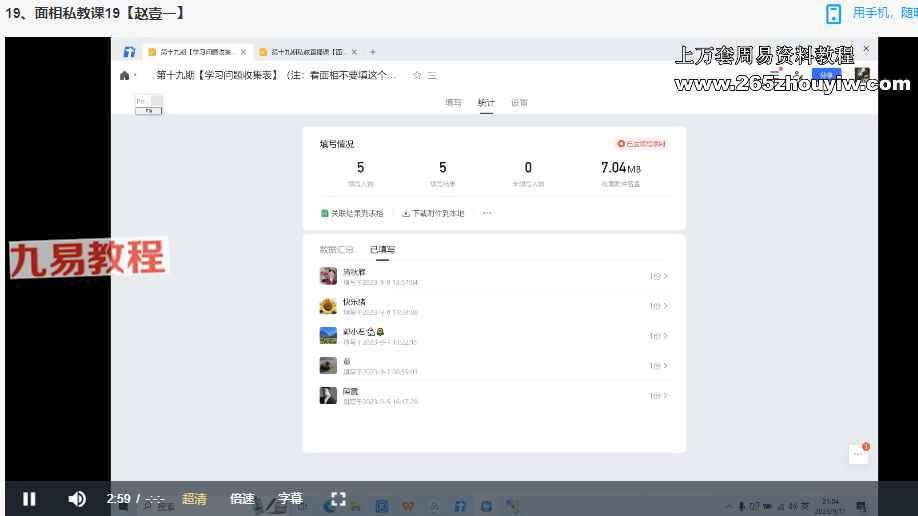The image size is (918, 516).
Task: Click 下载附件到本地 button
Action: [x=433, y=213]
